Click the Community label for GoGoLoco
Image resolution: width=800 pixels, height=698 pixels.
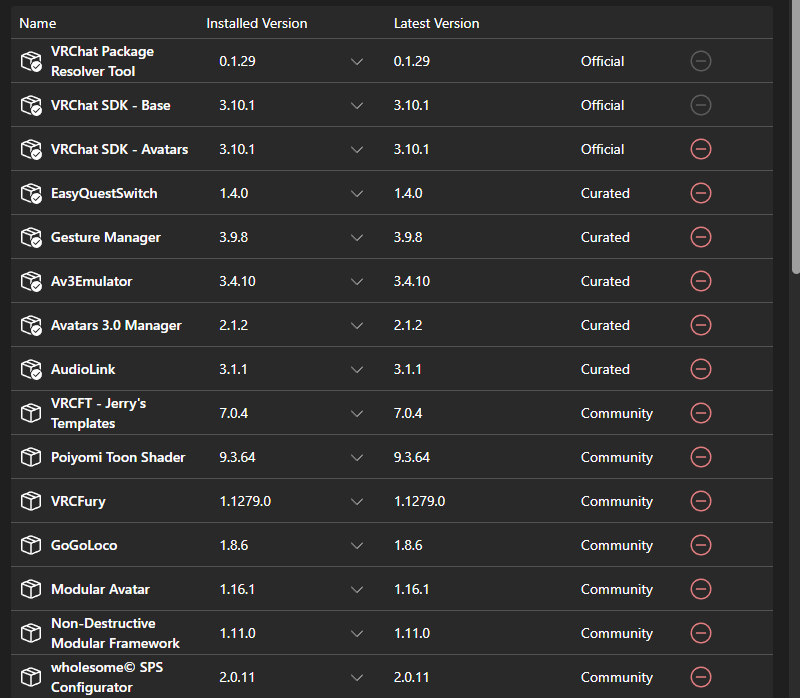point(616,545)
